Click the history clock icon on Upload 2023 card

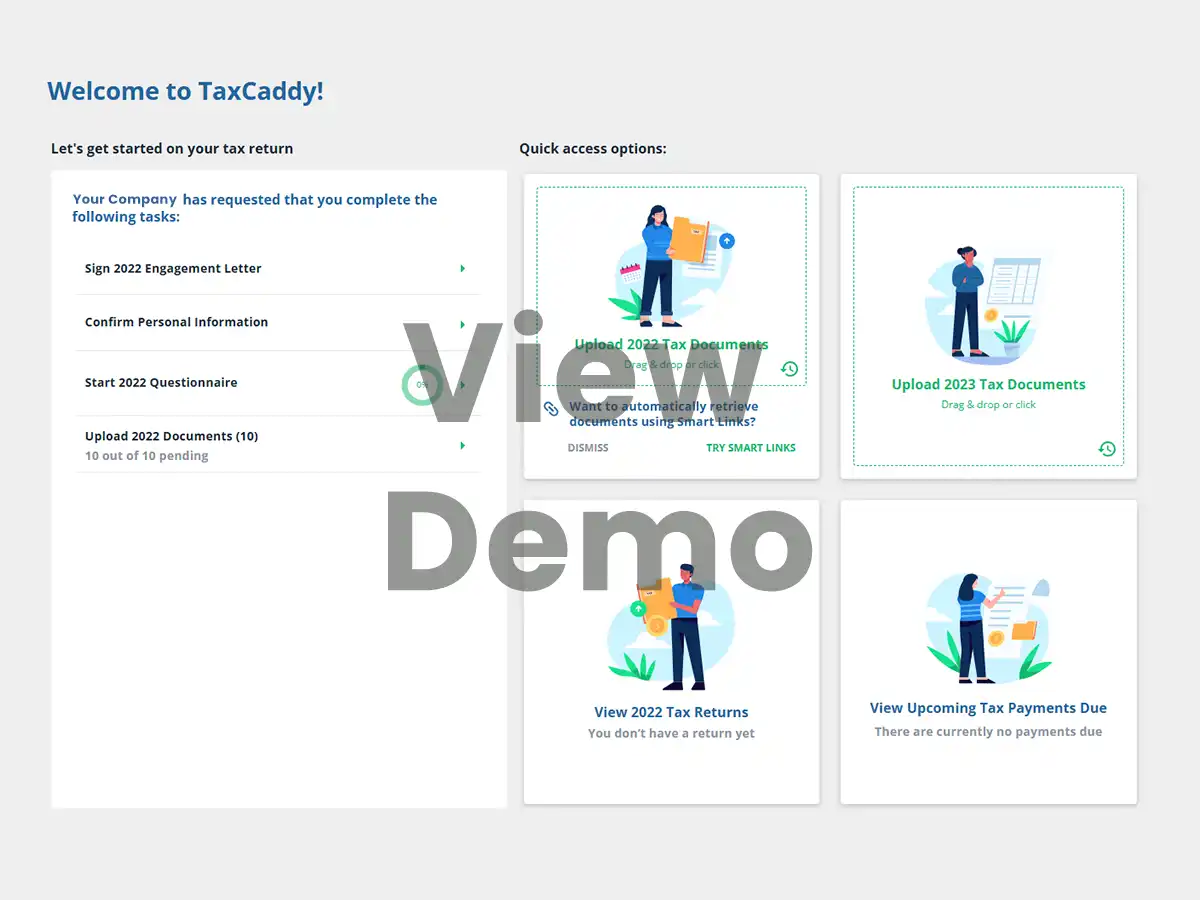click(1106, 449)
